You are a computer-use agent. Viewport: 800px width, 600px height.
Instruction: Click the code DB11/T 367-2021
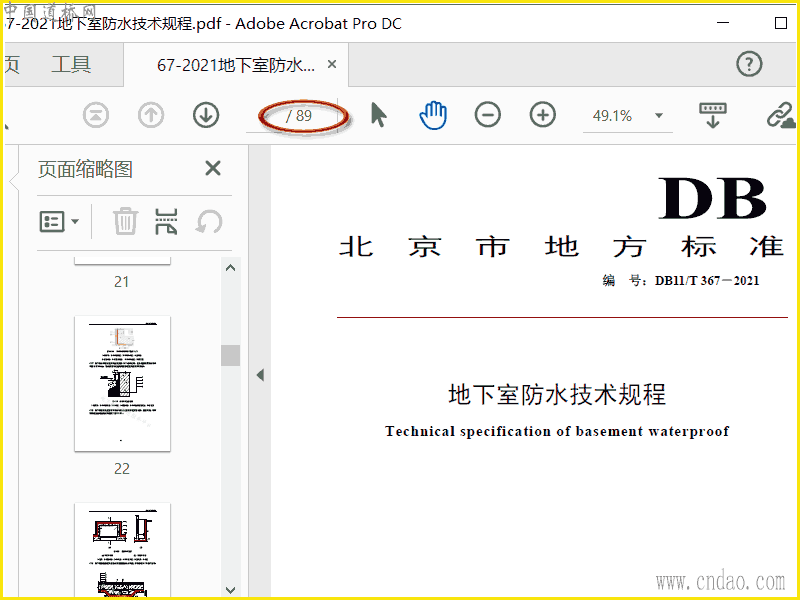point(707,281)
